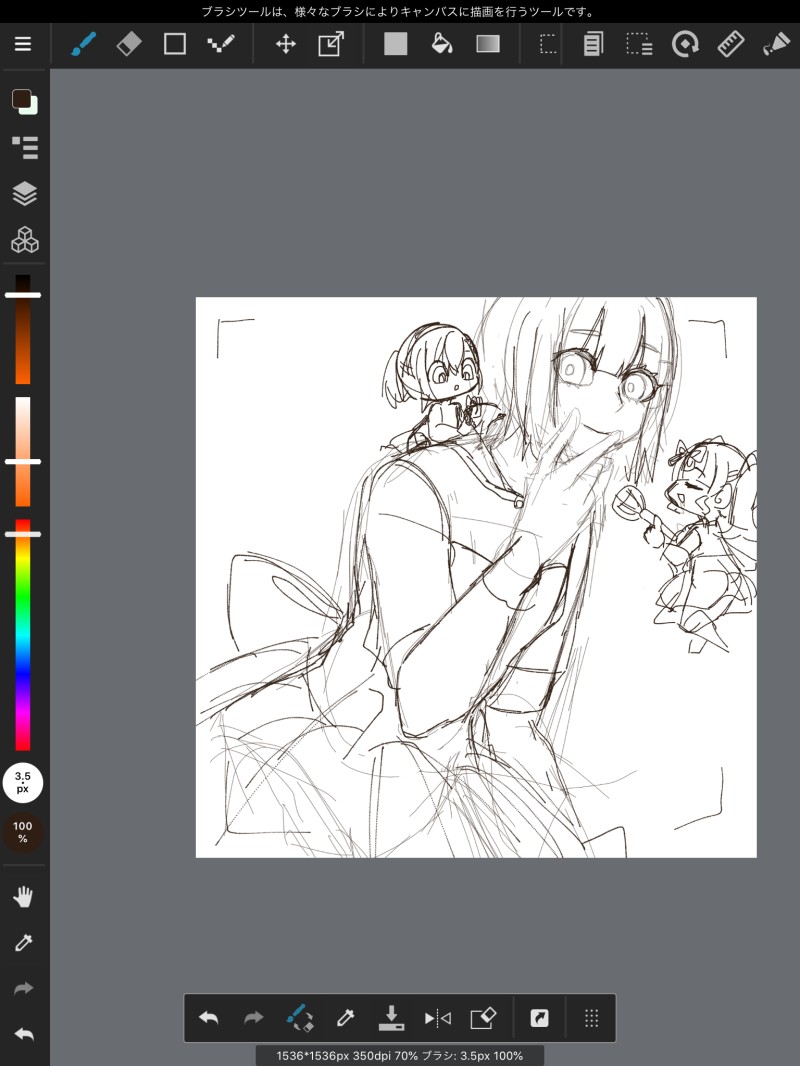
Task: Tap the 100% opacity button
Action: pyautogui.click(x=22, y=832)
